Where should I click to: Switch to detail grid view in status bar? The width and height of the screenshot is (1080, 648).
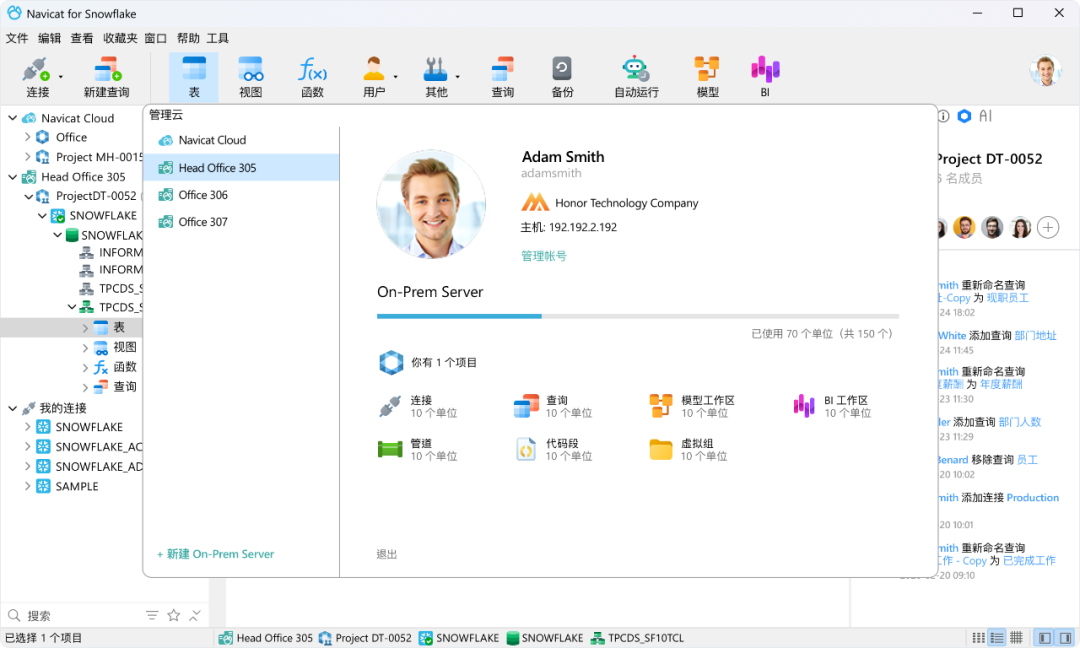point(1016,638)
